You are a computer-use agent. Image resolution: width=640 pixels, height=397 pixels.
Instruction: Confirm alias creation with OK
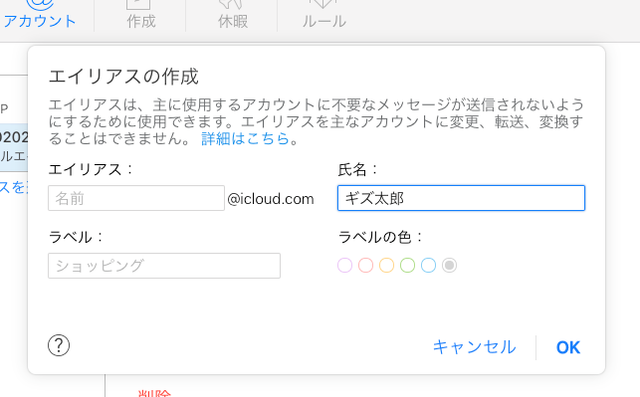(x=568, y=347)
